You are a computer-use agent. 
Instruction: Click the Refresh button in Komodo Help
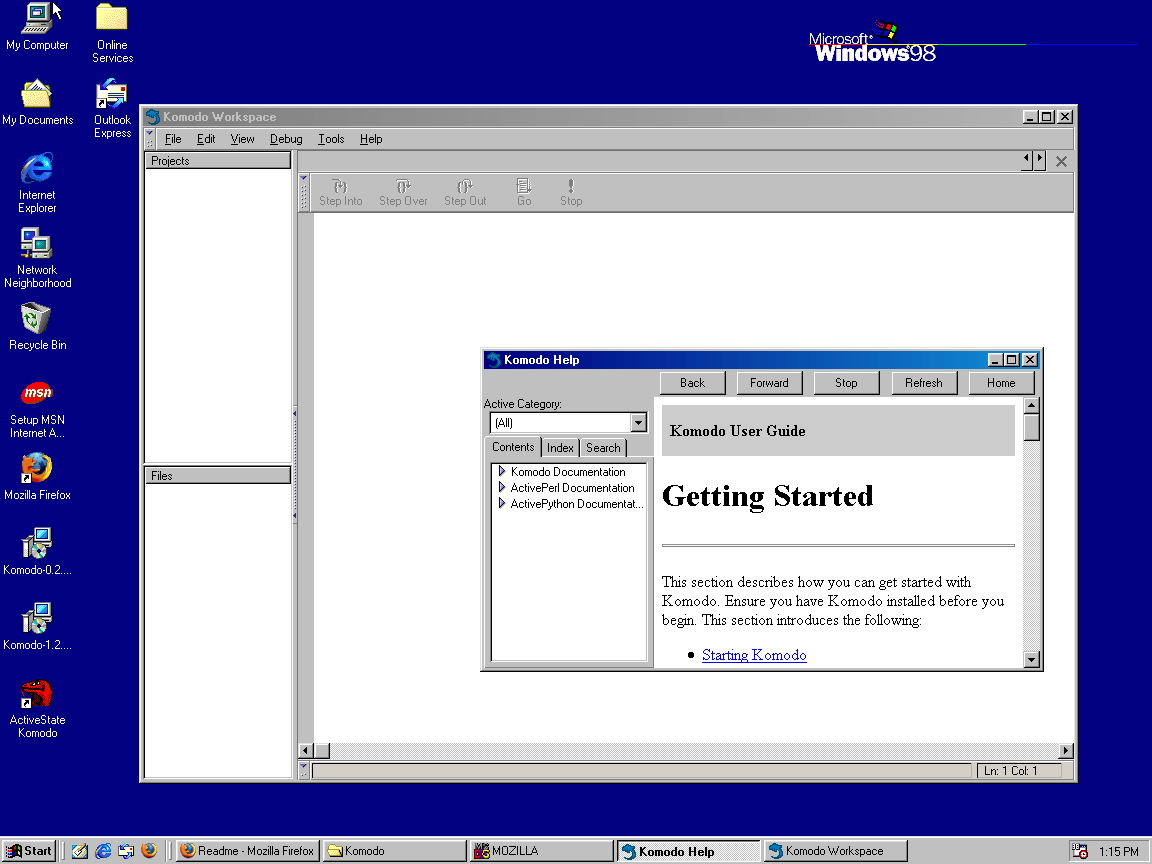[x=924, y=383]
